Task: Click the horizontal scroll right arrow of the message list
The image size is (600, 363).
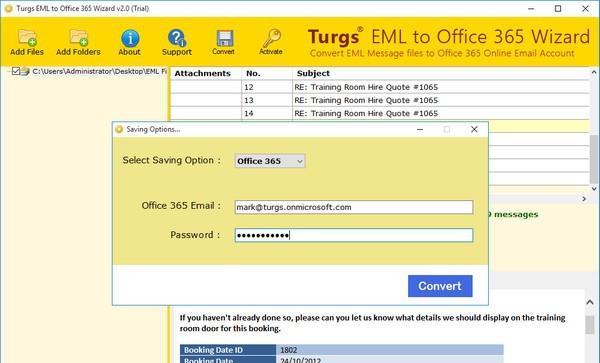Action: point(584,199)
